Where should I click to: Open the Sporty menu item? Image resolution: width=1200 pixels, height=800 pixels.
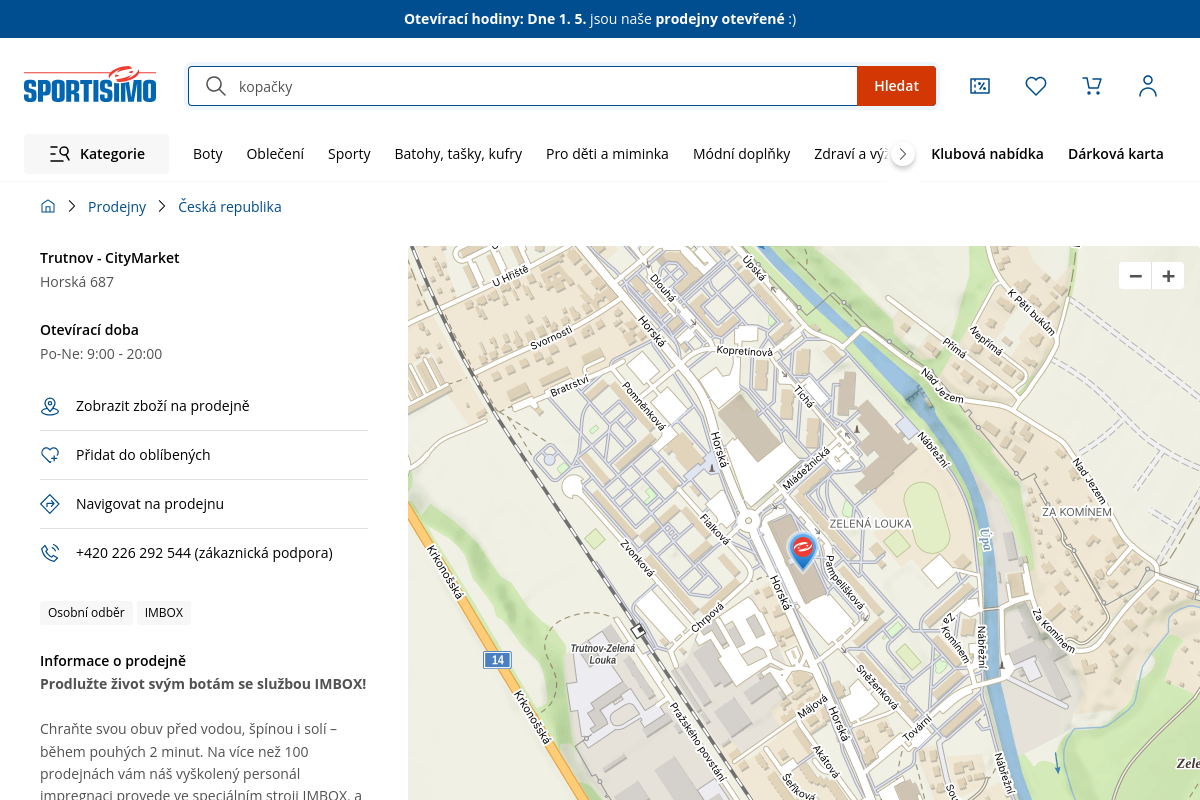click(x=349, y=154)
